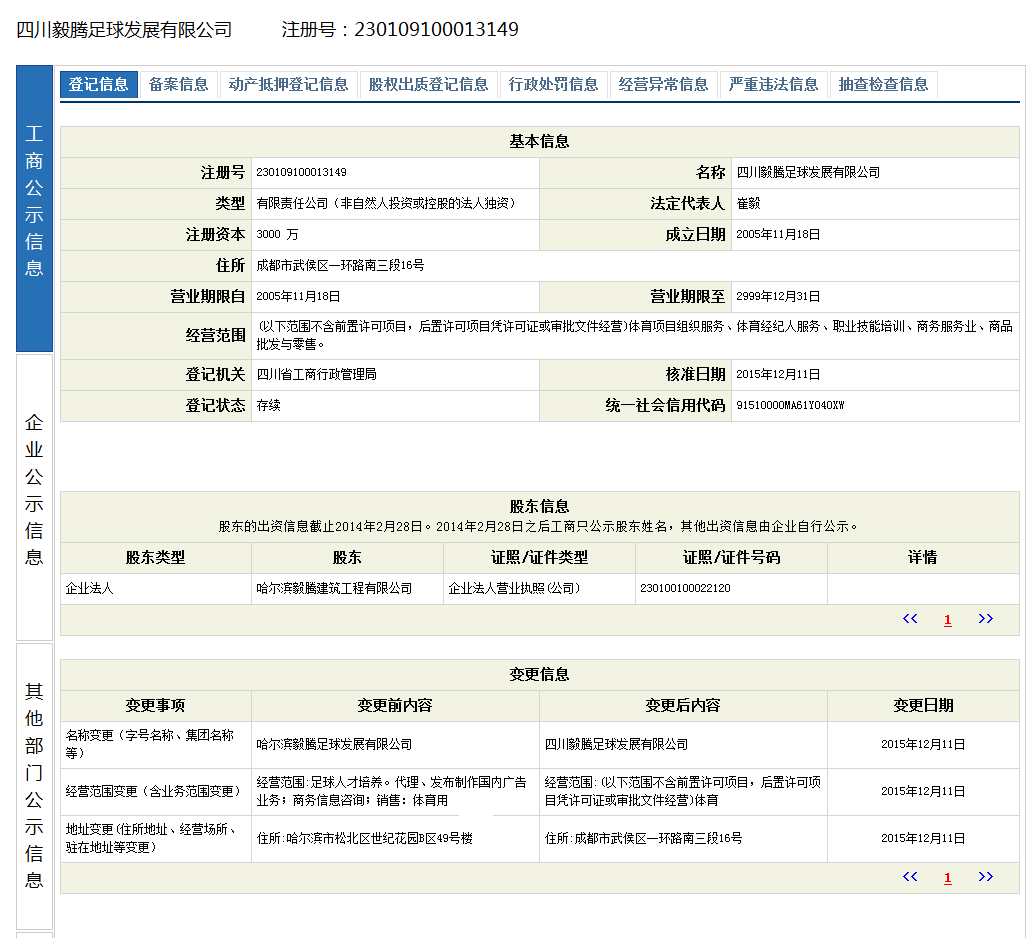Go to next page in 股东信息 pager
1034x938 pixels.
click(x=986, y=619)
